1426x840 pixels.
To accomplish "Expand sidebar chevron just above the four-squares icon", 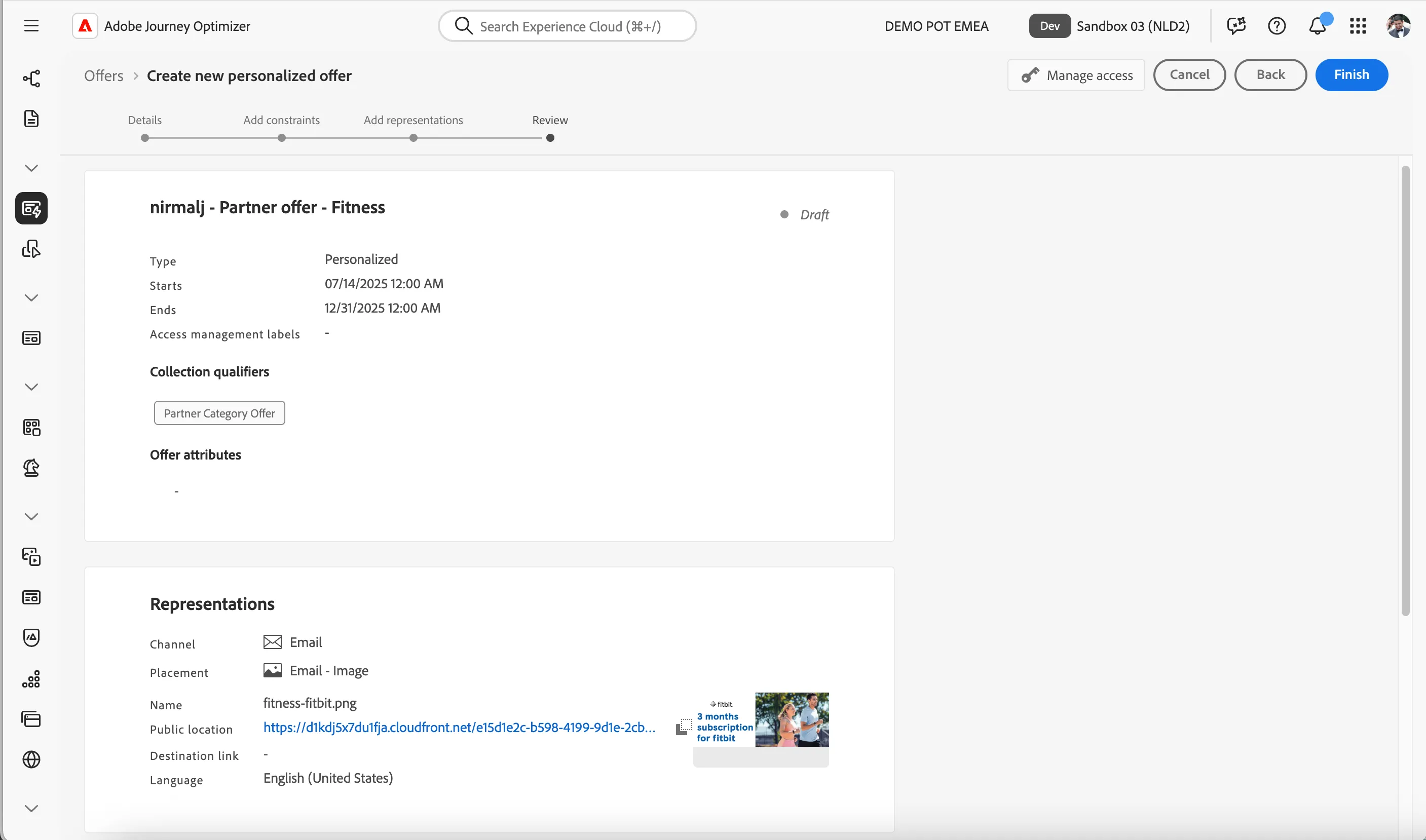I will (31, 387).
